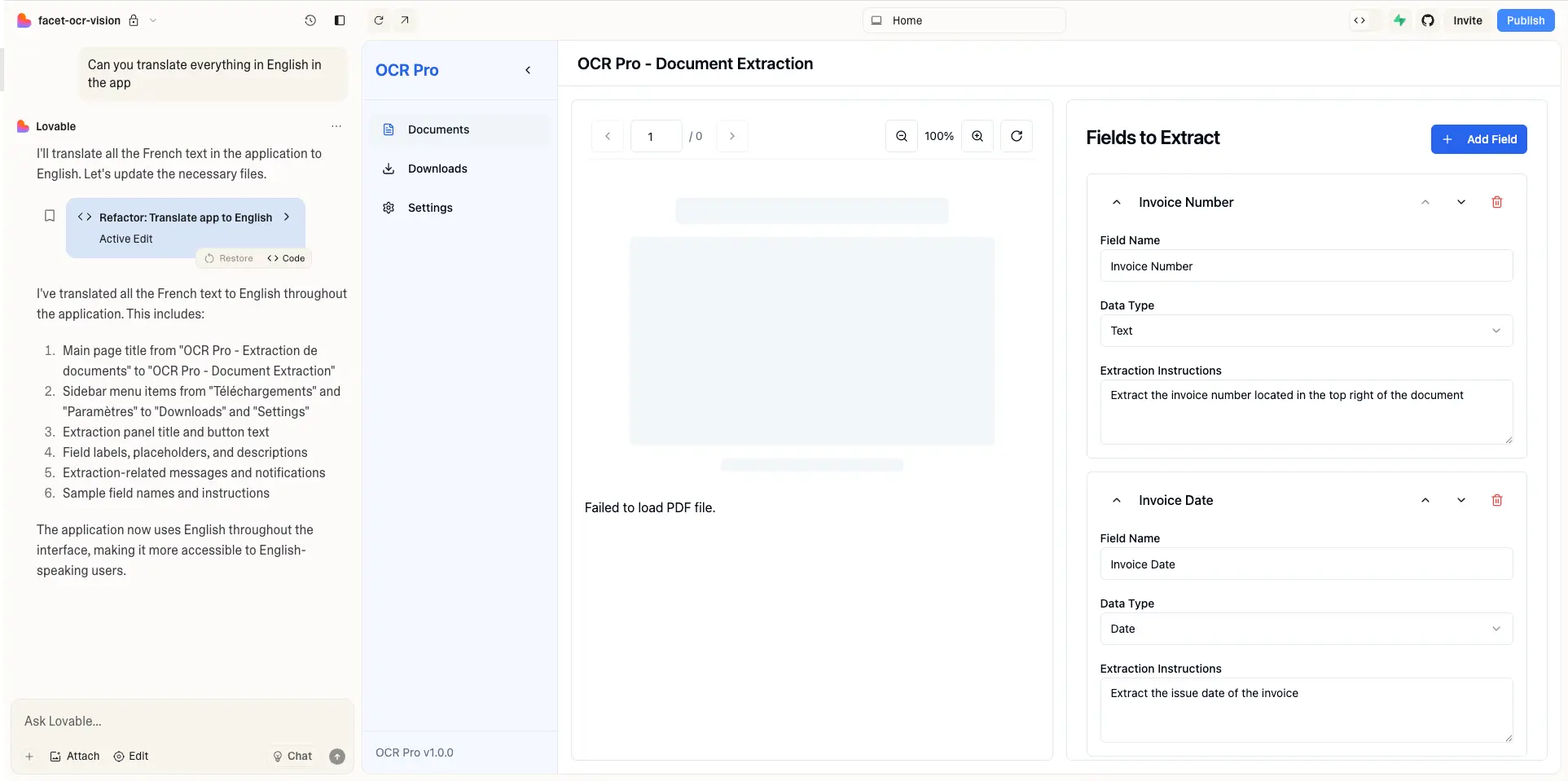The height and width of the screenshot is (781, 1568).
Task: Open Downloads in the sidebar menu
Action: (x=437, y=169)
